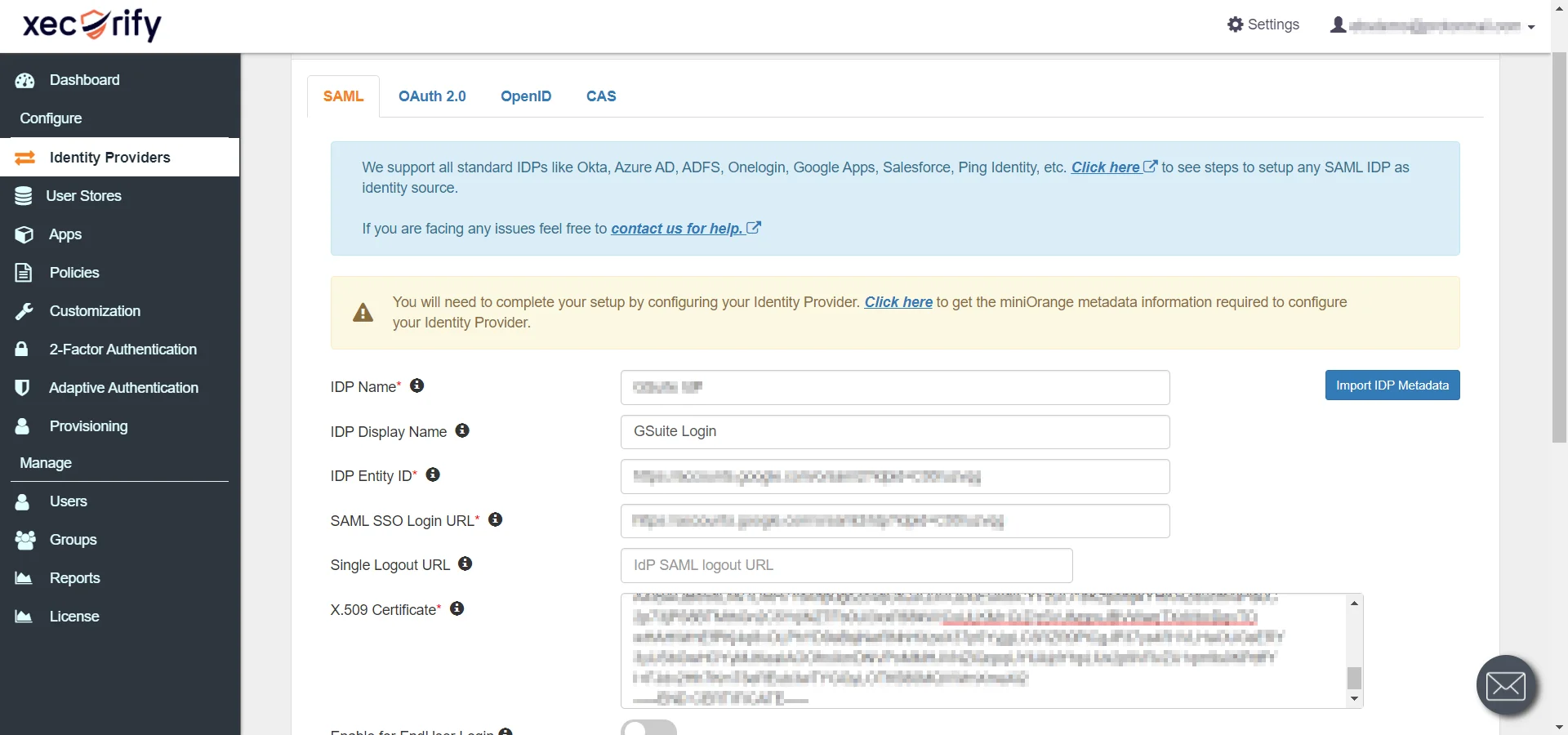Select Adaptive Authentication in the sidebar
1568x735 pixels.
(x=124, y=387)
